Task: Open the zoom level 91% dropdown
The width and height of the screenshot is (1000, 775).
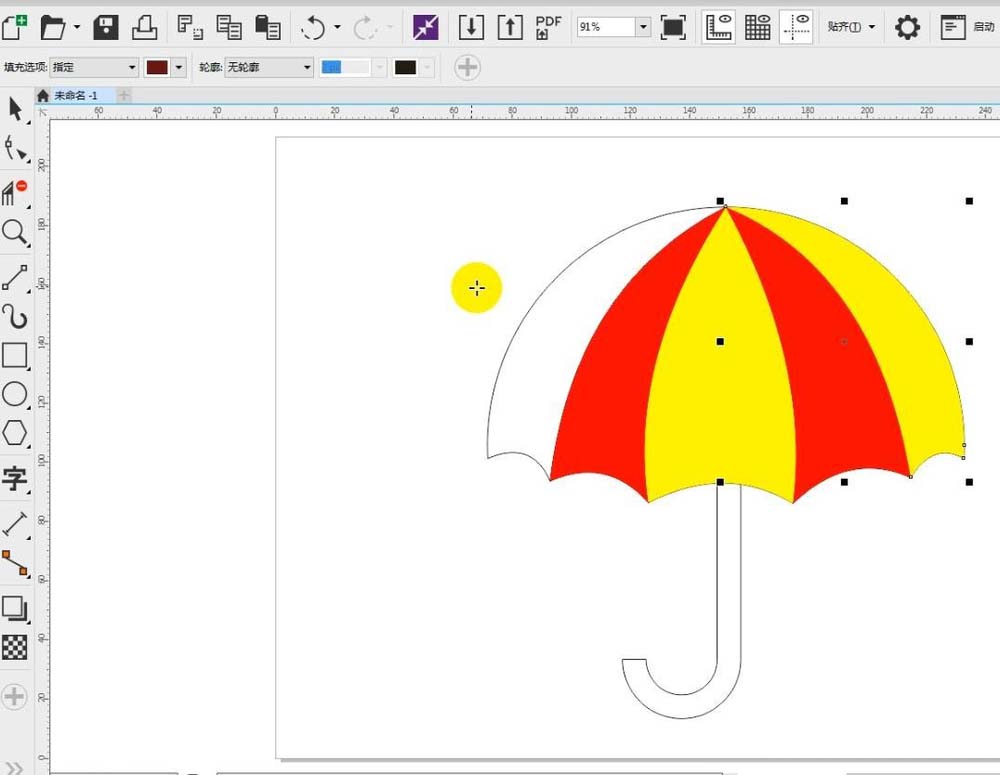Action: (x=643, y=27)
